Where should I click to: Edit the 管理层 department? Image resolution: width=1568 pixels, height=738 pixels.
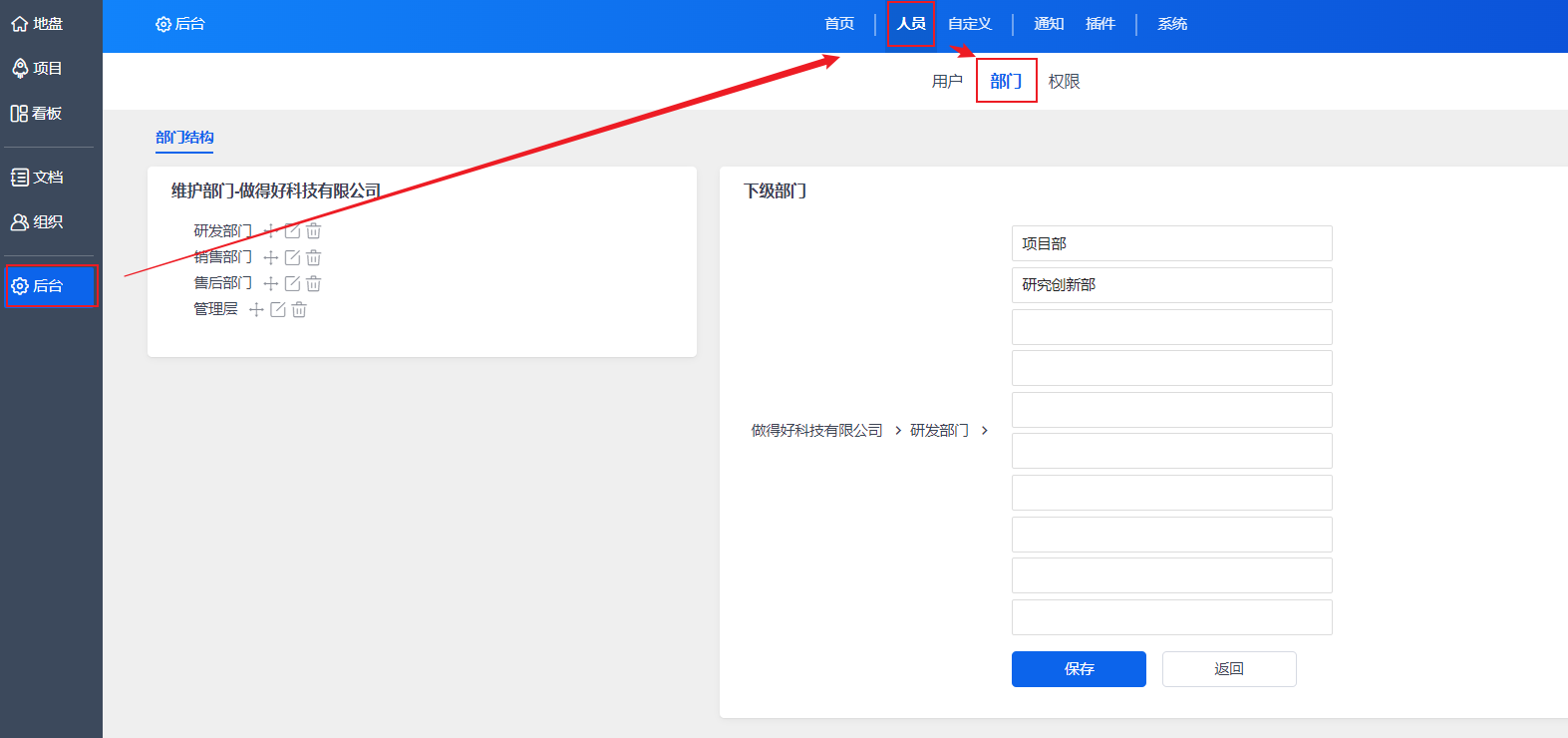point(278,309)
